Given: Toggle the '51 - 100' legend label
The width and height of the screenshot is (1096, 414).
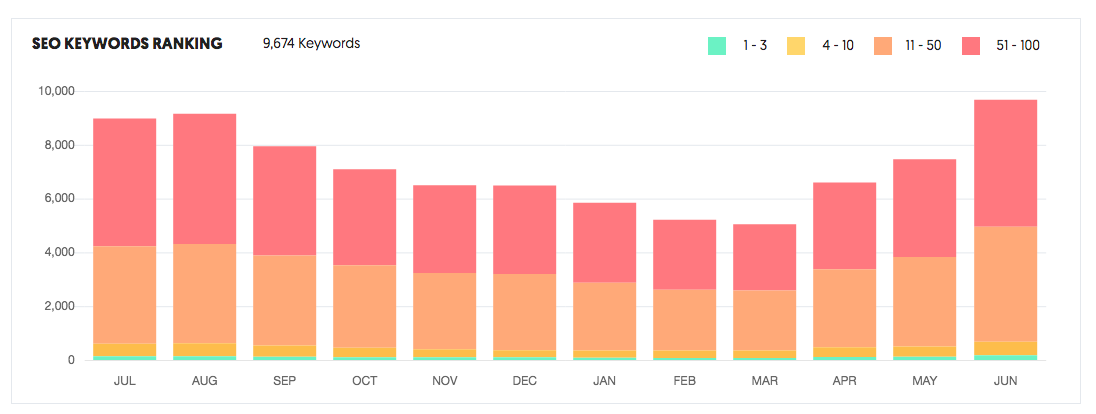Looking at the screenshot, I should [1018, 46].
